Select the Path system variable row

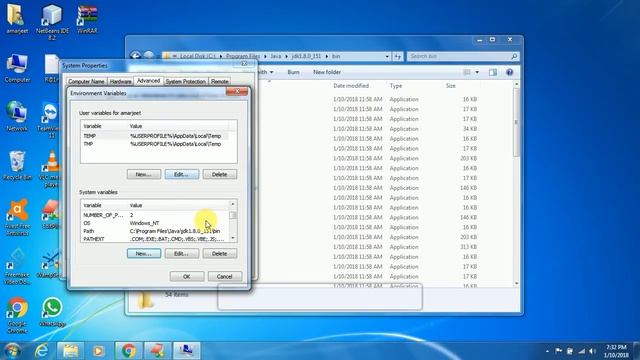point(155,231)
